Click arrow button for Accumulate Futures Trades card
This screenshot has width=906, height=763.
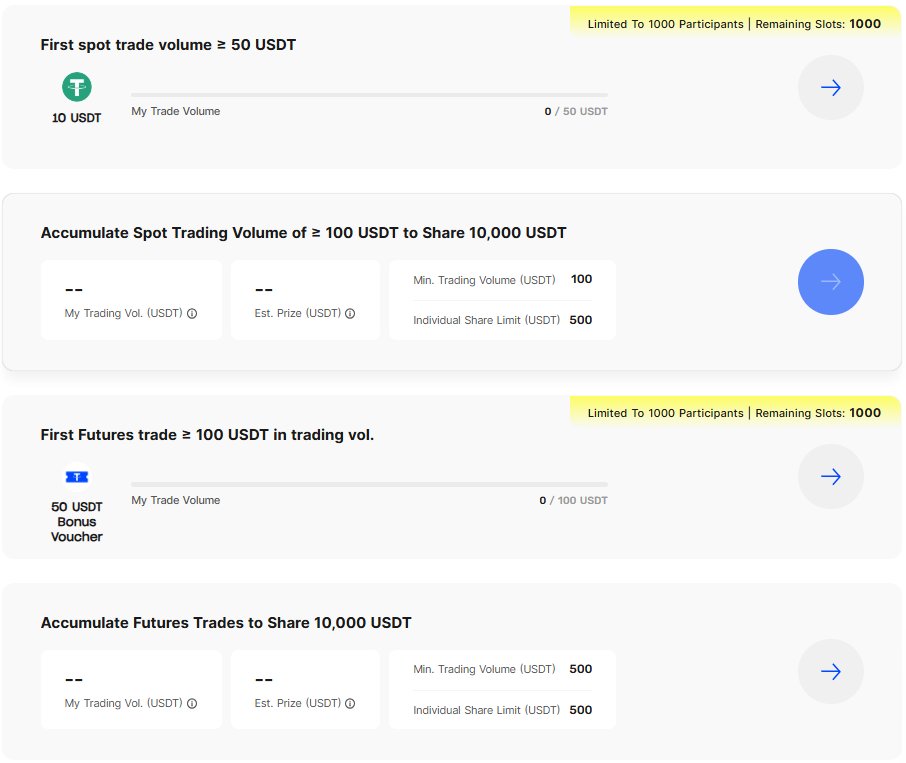pos(830,671)
